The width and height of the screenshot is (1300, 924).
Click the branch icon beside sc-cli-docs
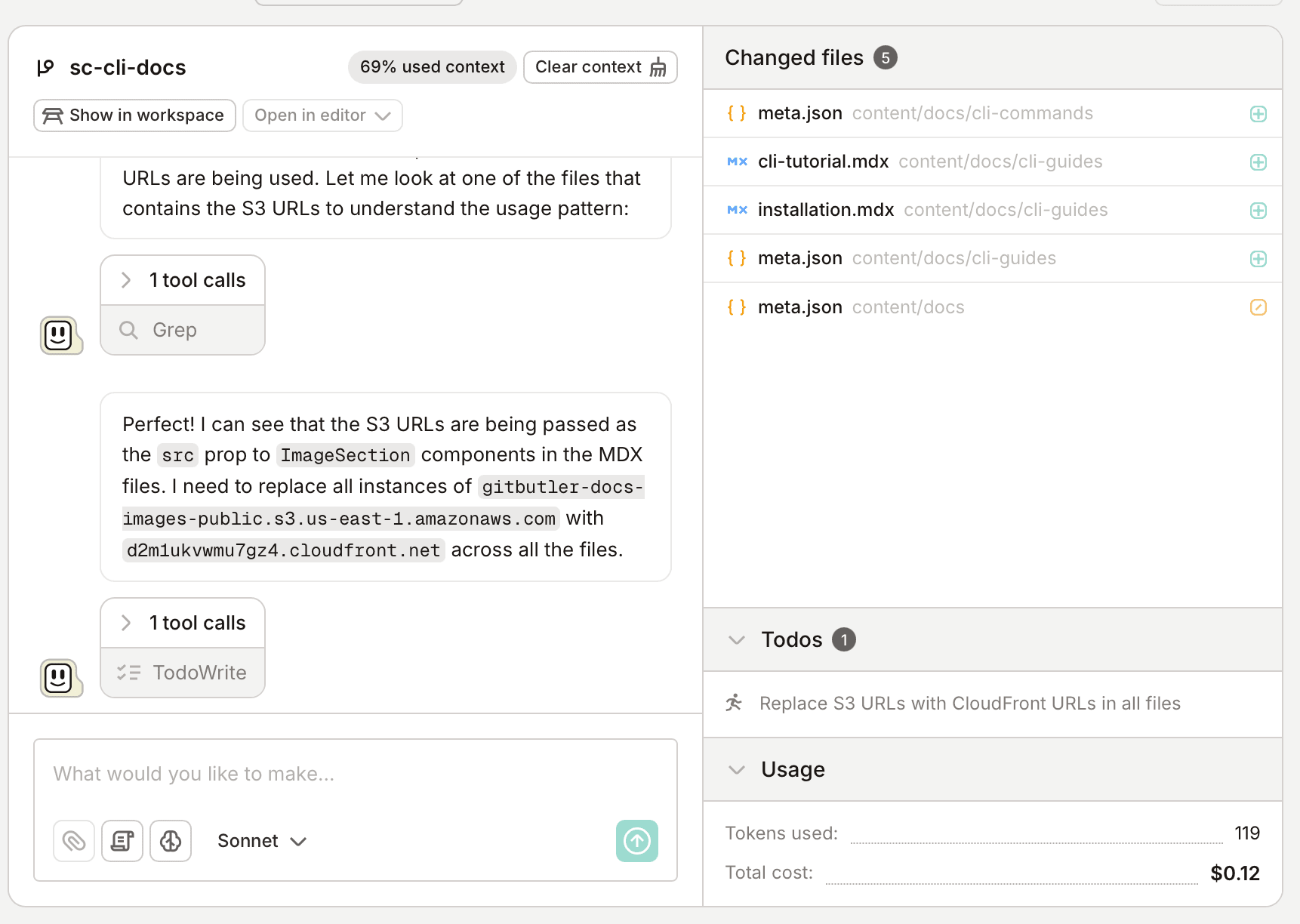point(46,66)
